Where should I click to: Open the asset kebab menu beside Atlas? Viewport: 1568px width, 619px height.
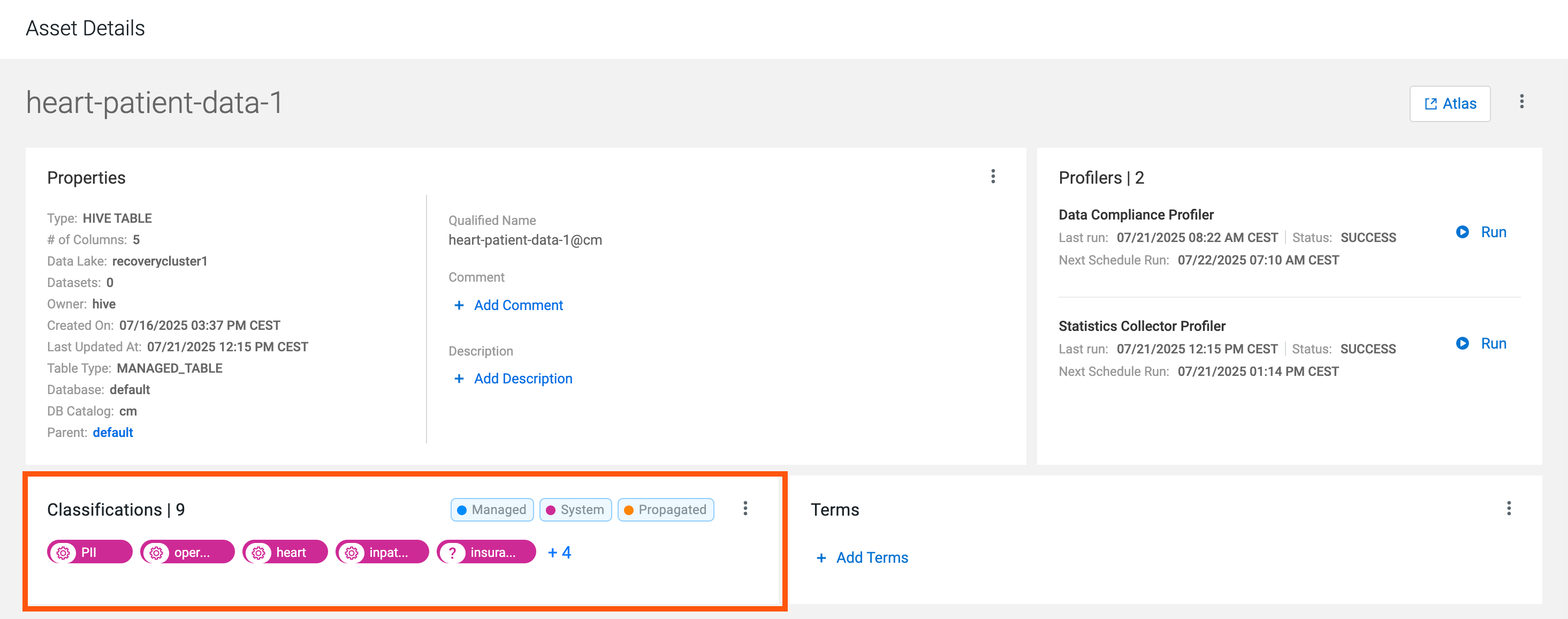(x=1521, y=102)
